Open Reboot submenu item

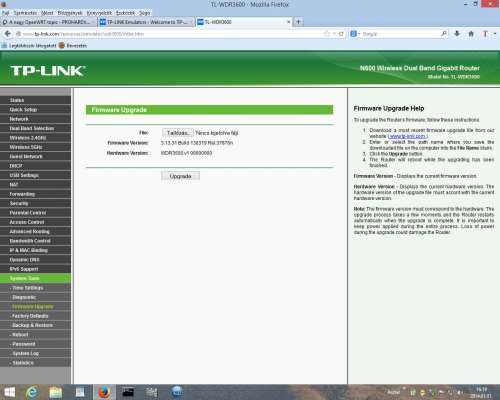pyautogui.click(x=35, y=334)
